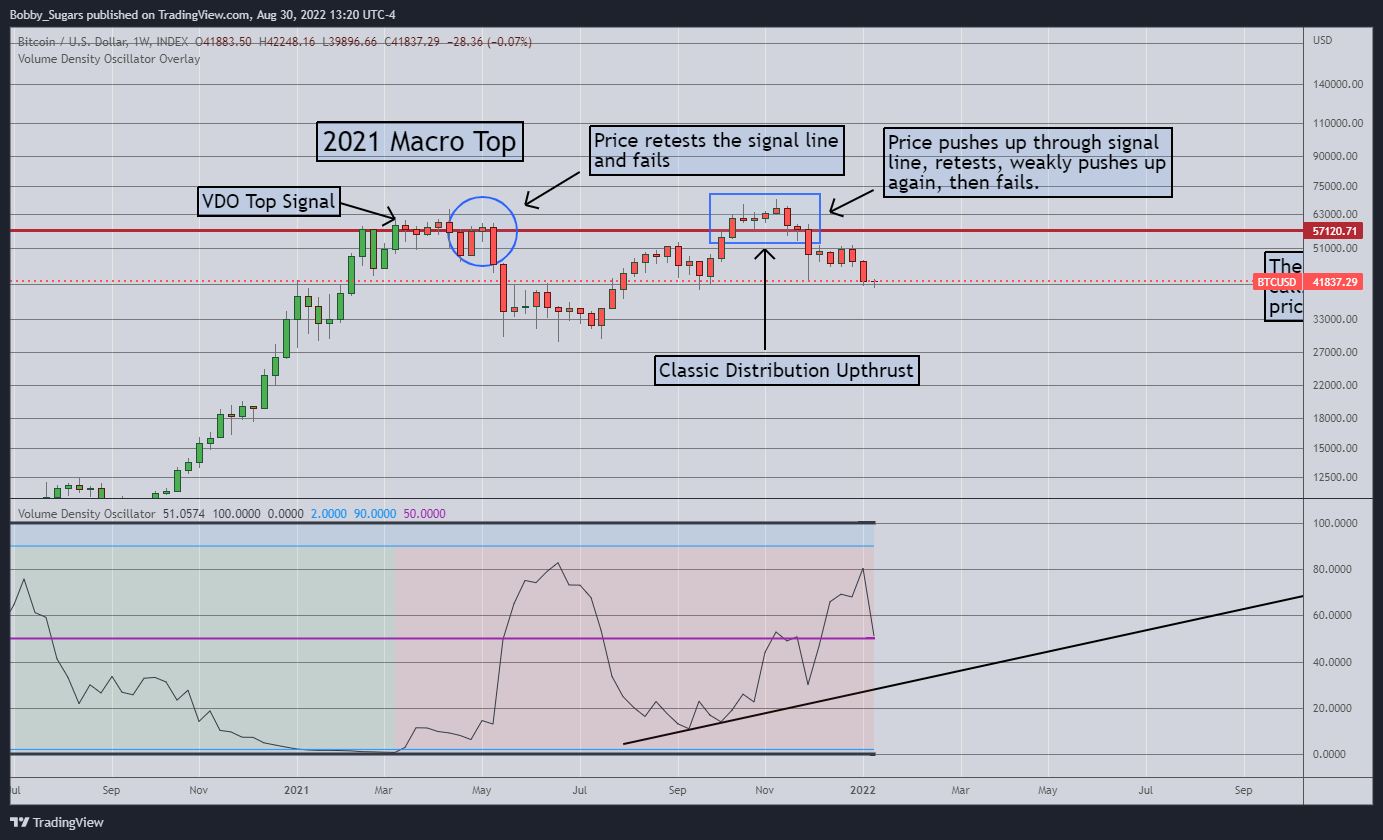The image size is (1383, 840).
Task: Select the 'Price pushes up through signal line' note
Action: (x=1027, y=162)
